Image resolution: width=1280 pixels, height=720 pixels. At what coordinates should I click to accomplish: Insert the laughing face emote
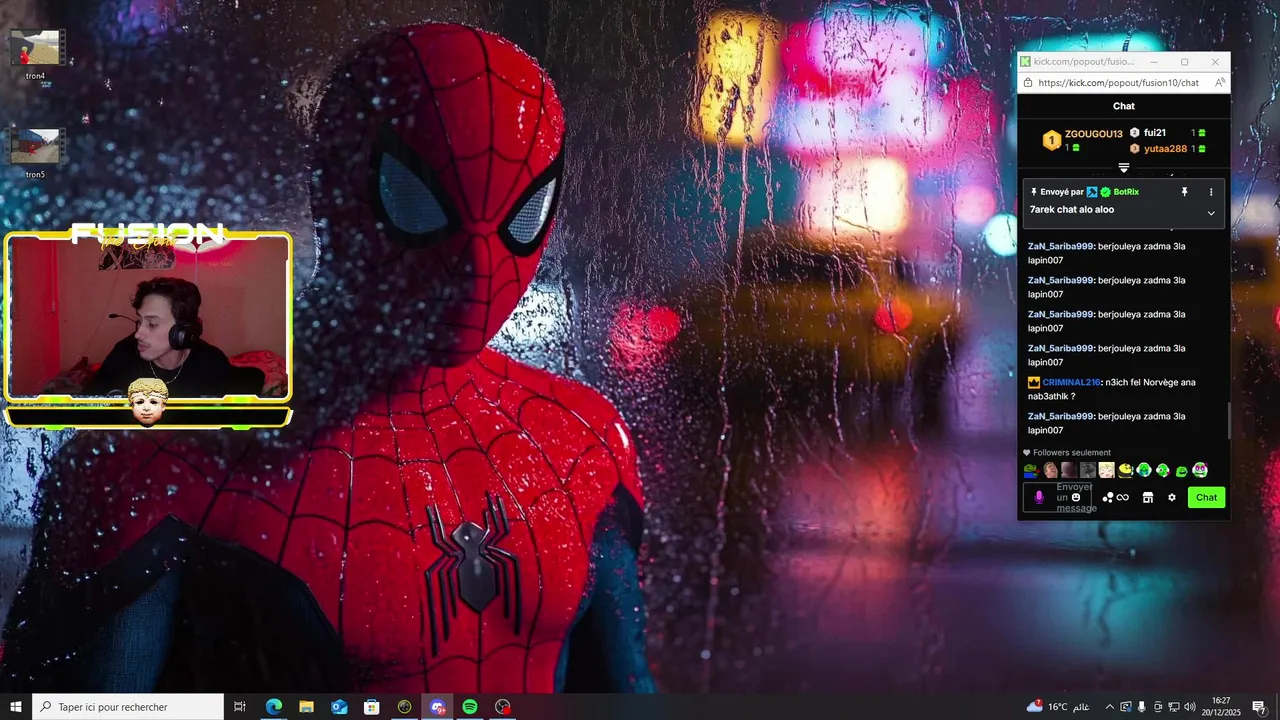[x=1050, y=470]
